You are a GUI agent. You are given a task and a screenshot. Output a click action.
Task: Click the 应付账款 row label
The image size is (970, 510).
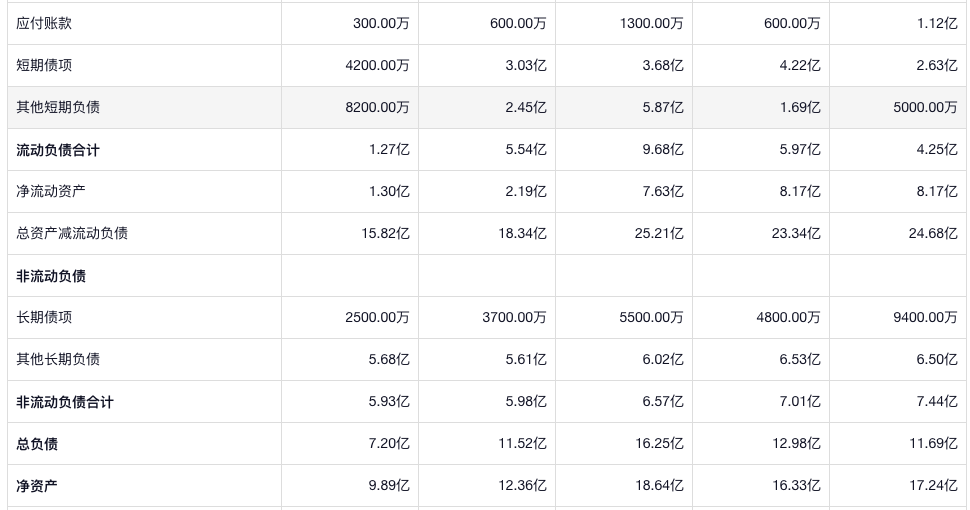pos(44,23)
